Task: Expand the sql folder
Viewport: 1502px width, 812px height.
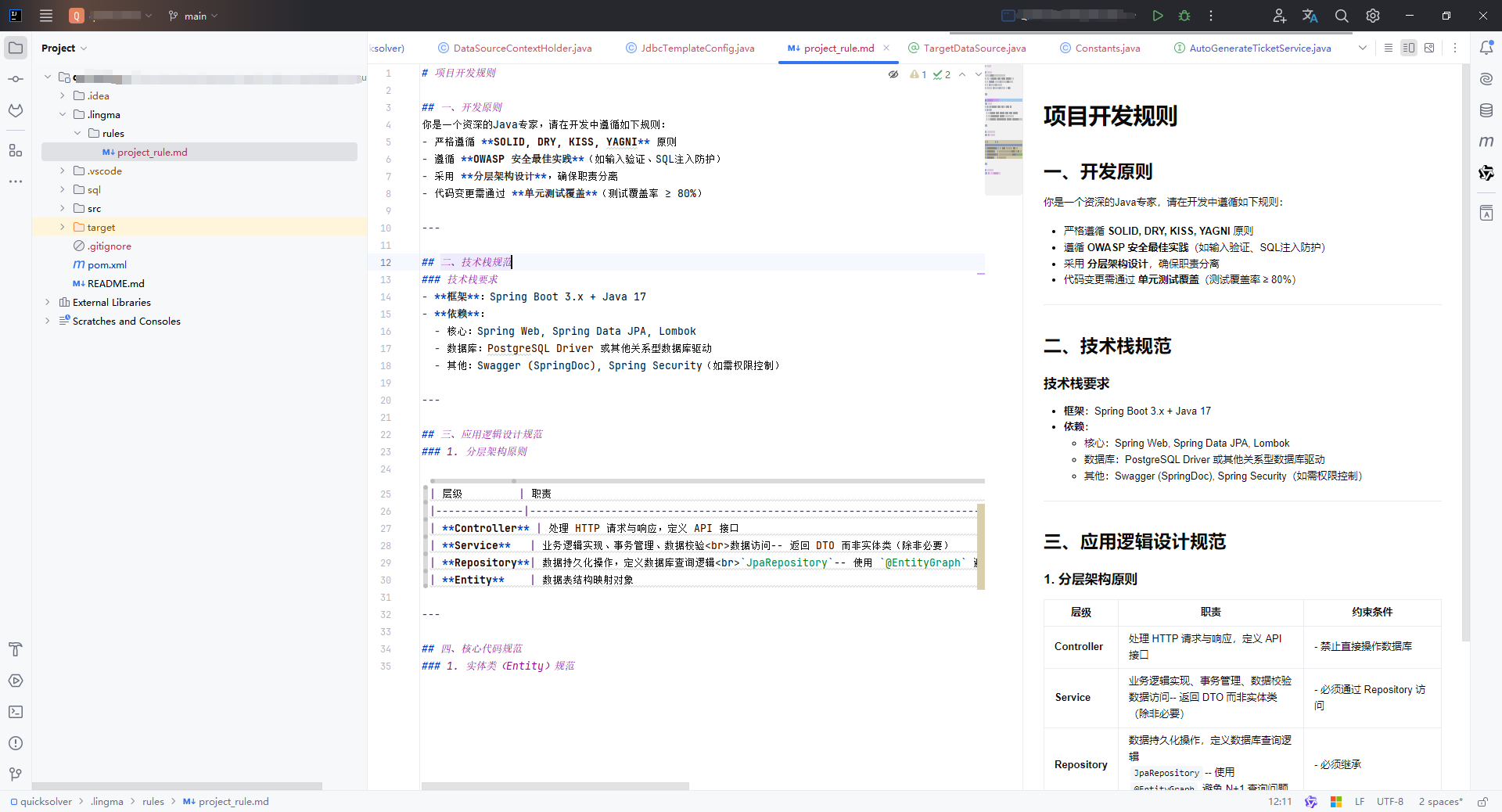Action: 63,189
